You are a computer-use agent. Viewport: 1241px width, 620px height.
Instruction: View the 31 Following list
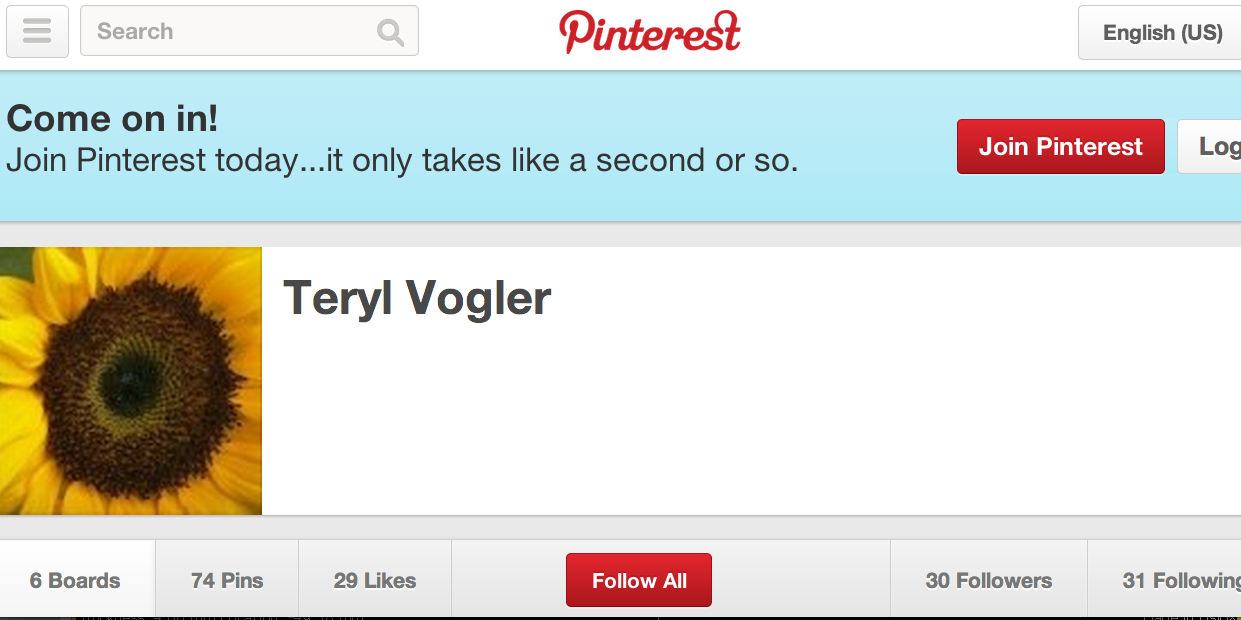tap(1165, 580)
